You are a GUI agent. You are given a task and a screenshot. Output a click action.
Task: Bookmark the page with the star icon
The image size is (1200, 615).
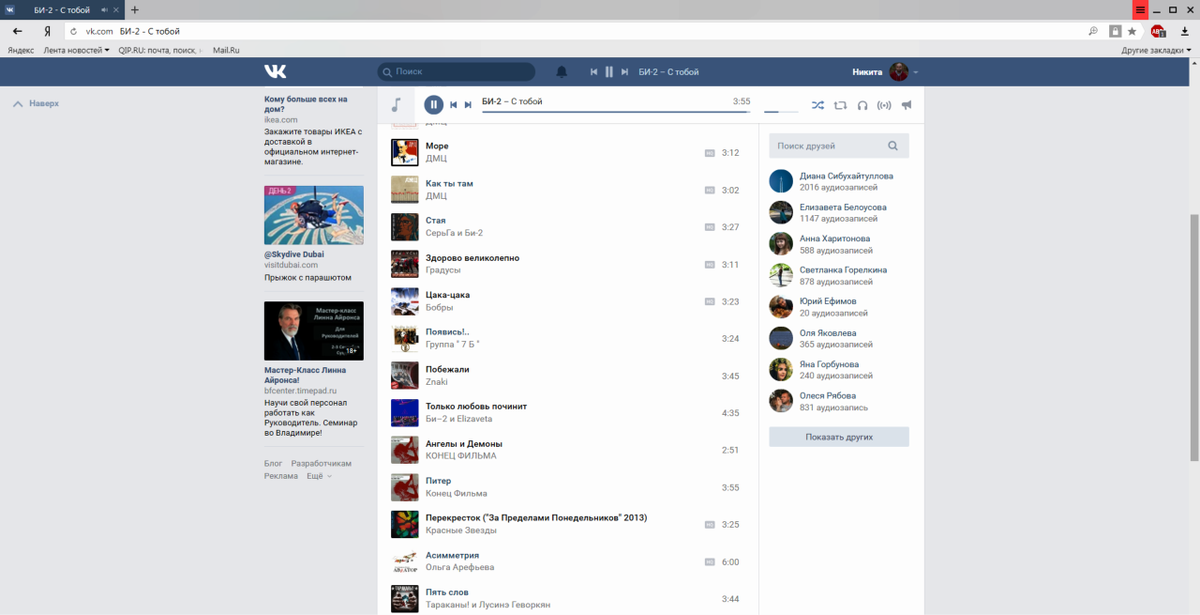point(1132,31)
